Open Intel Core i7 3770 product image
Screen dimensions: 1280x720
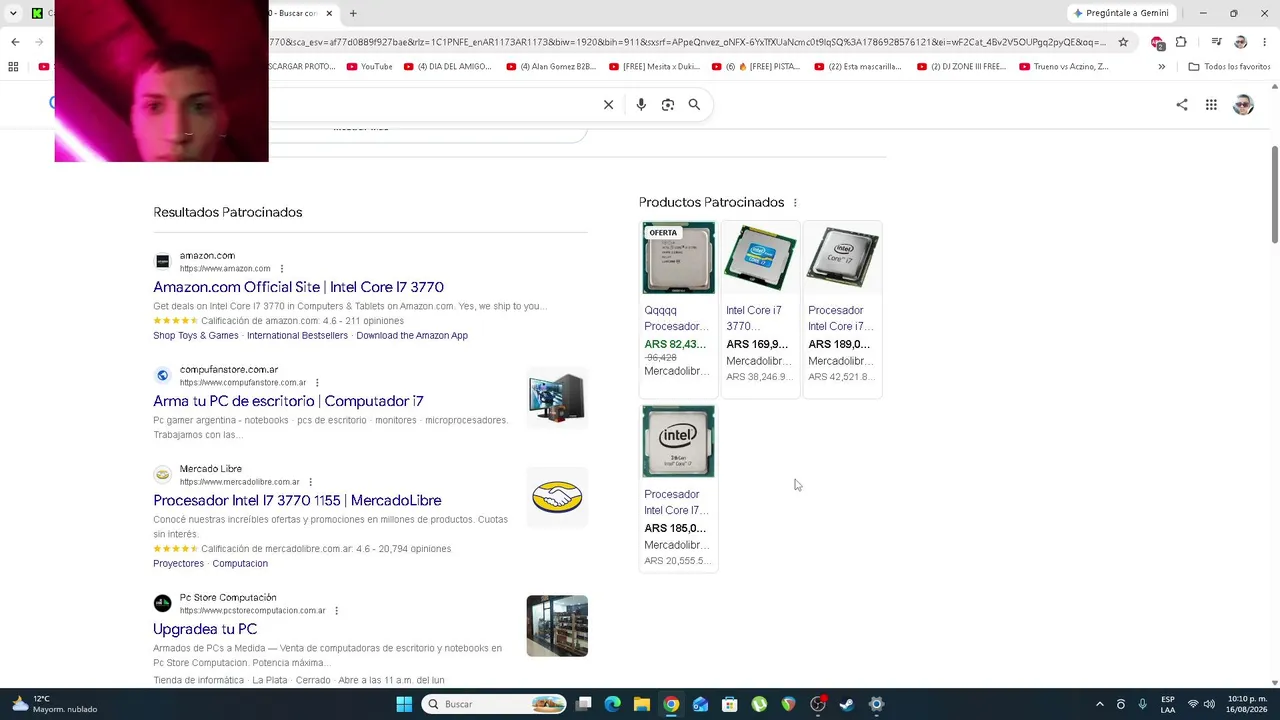point(760,258)
